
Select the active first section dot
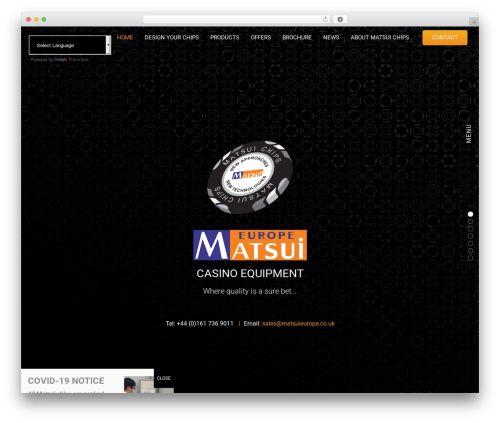point(470,214)
